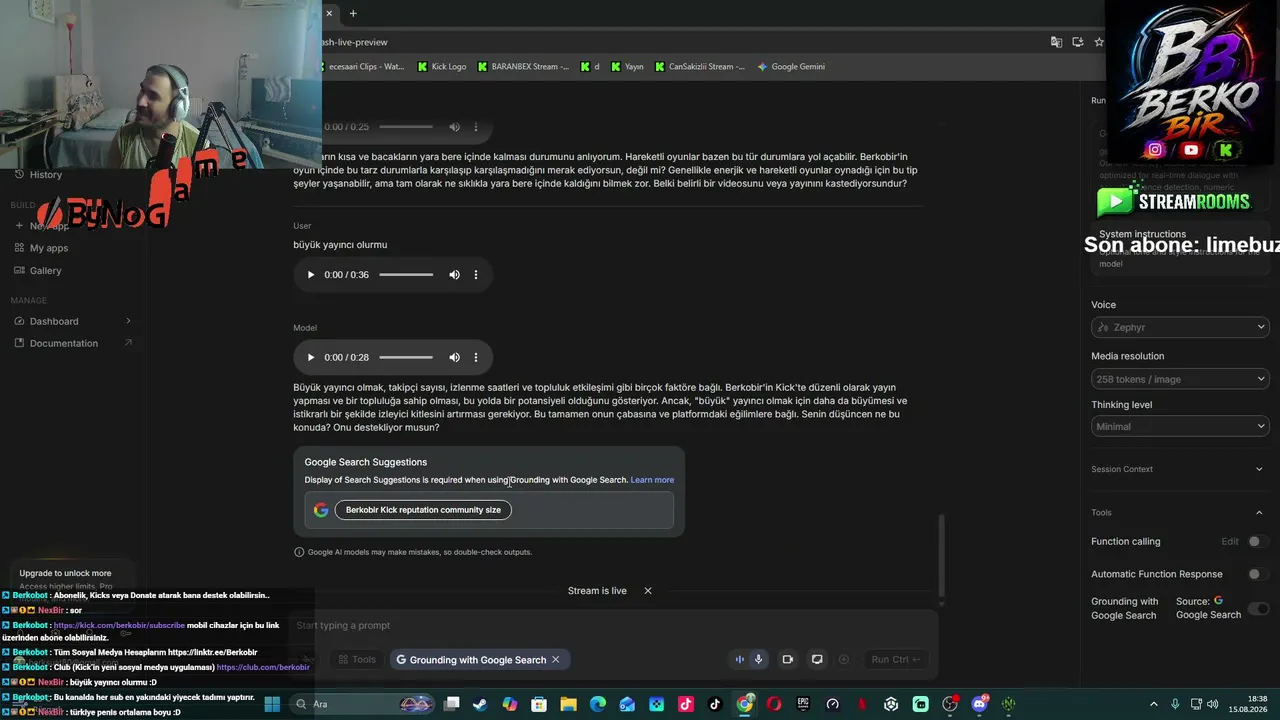Seek within the 0:36 audio progress bar

[x=406, y=275]
